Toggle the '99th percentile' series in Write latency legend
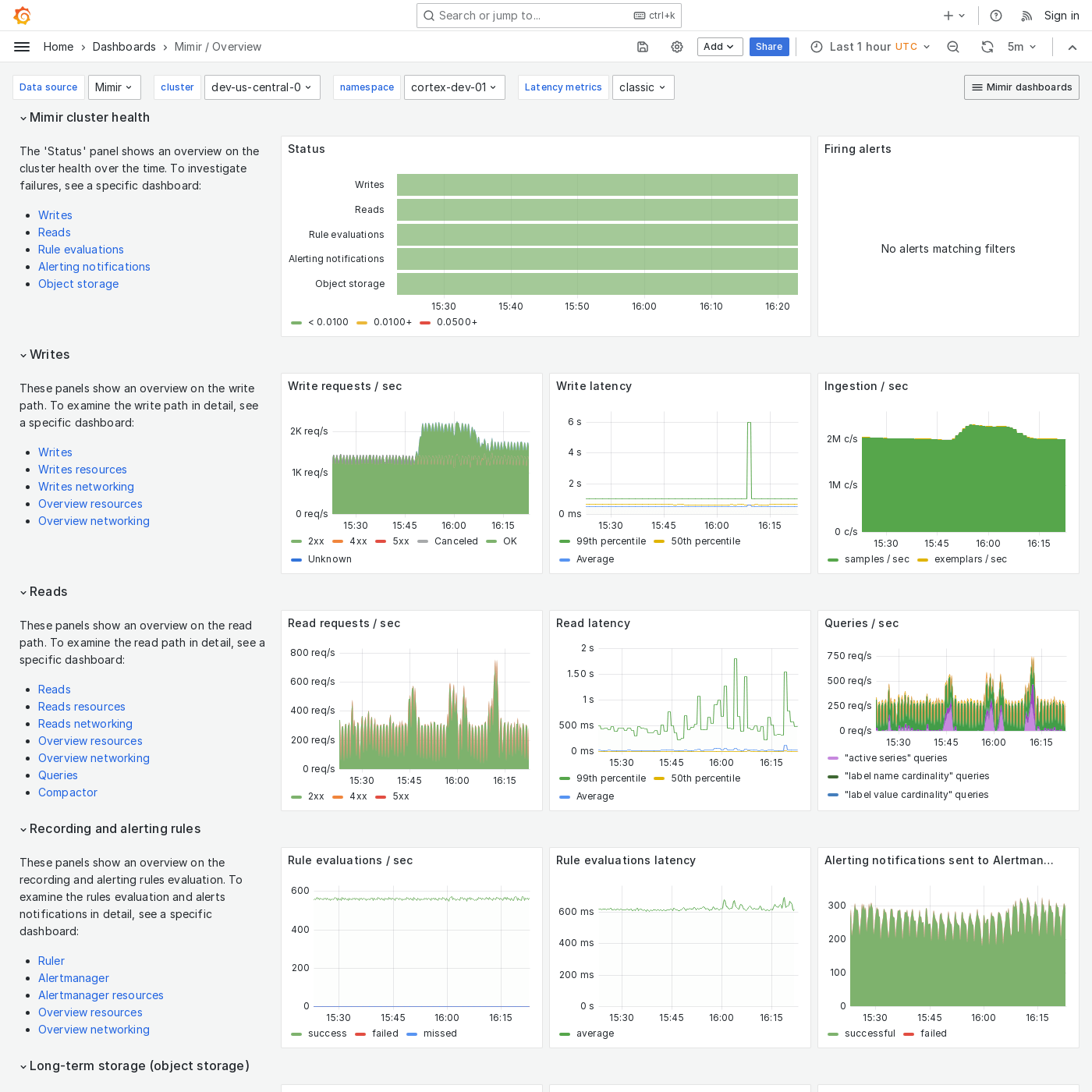Screen dimensions: 1092x1092 click(x=612, y=541)
